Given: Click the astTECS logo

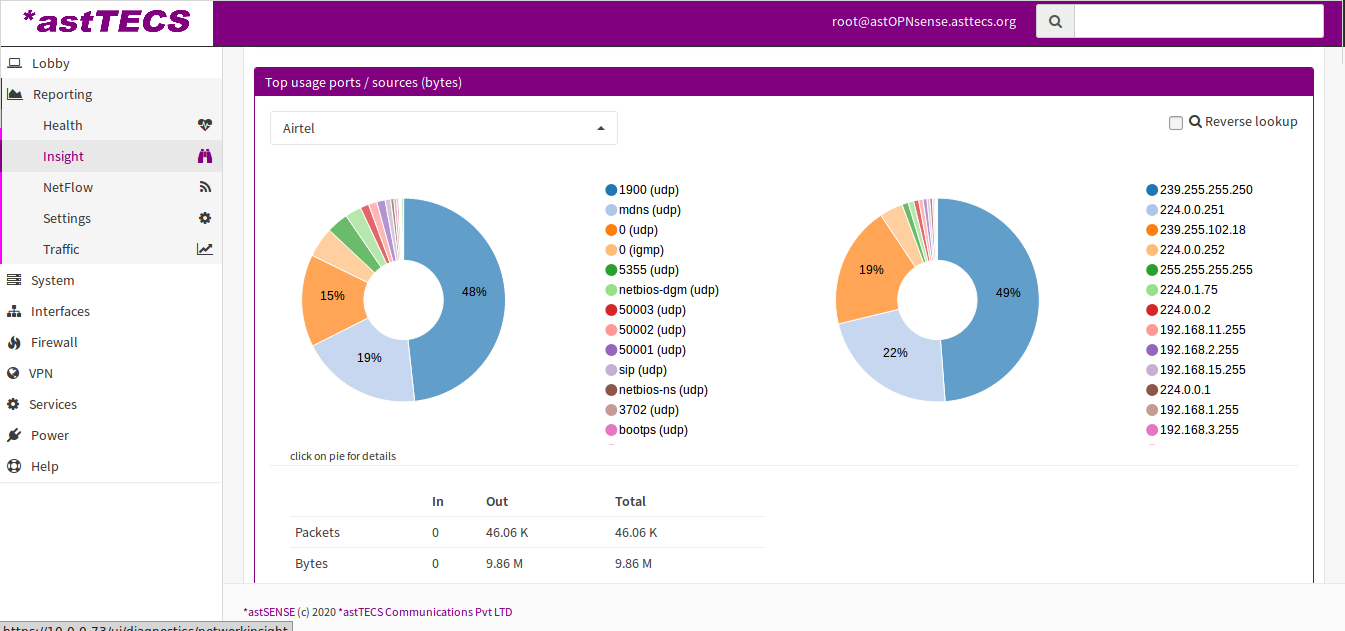Looking at the screenshot, I should pos(106,22).
